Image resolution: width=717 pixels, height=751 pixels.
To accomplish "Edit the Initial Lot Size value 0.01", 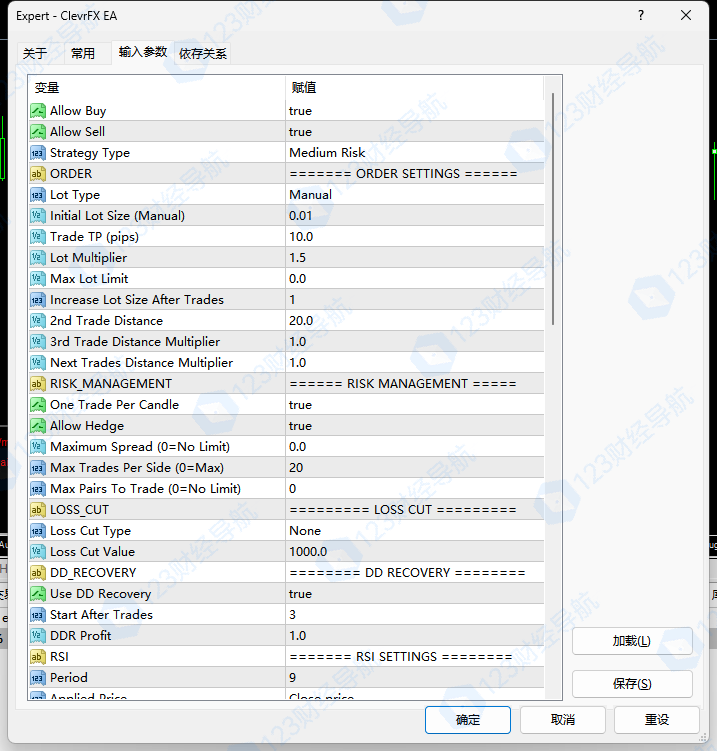I will coord(415,216).
